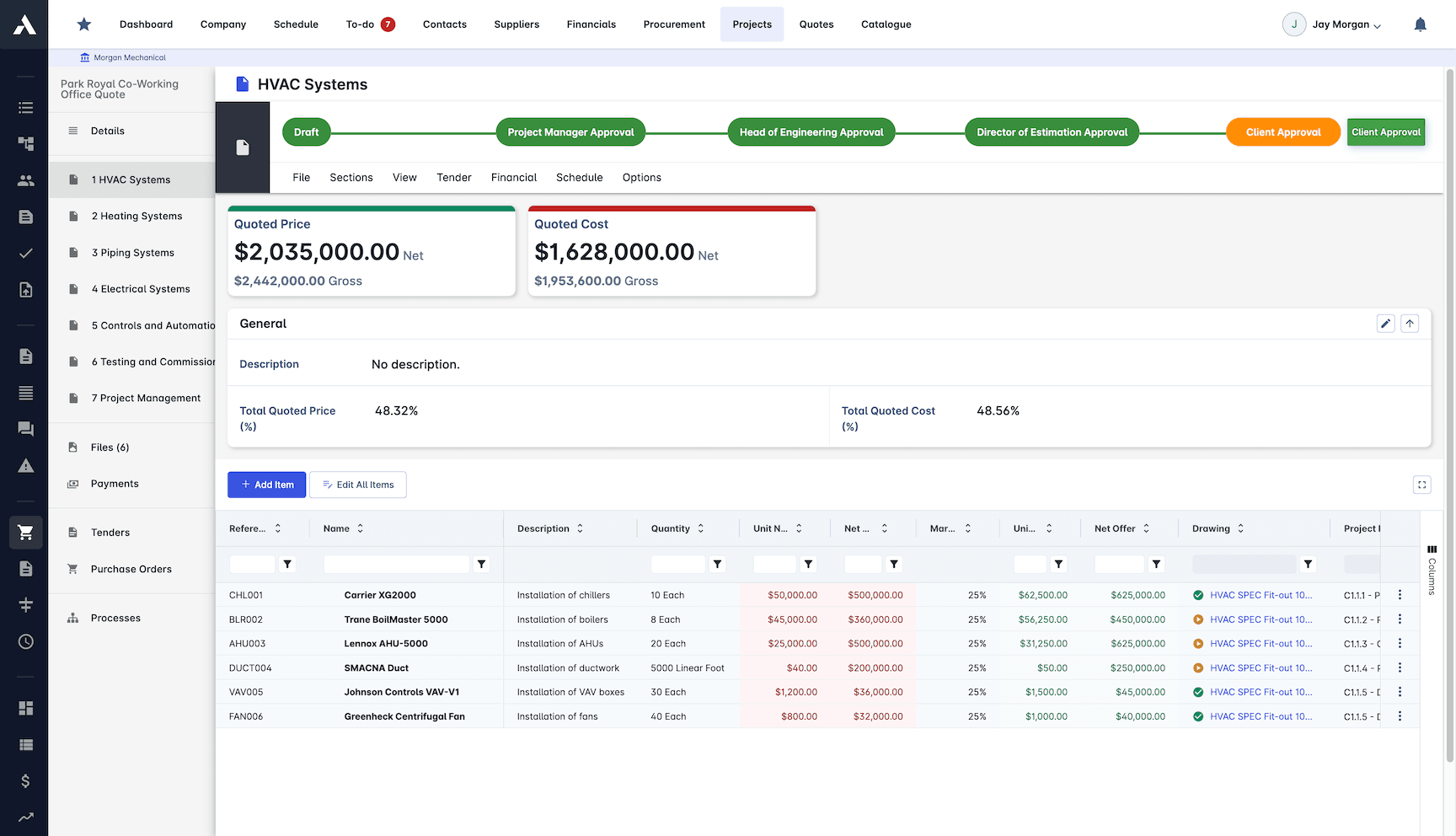
Task: Click the warning triangle sidebar icon
Action: (25, 465)
